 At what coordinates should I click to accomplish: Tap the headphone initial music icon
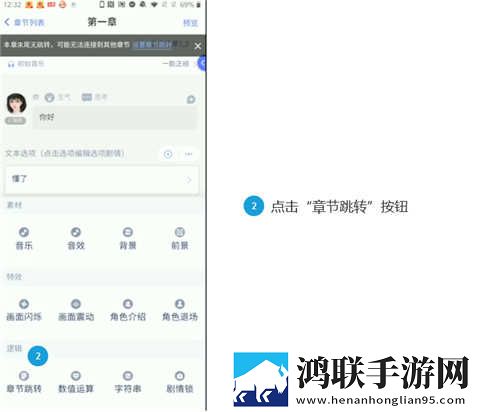tap(11, 64)
